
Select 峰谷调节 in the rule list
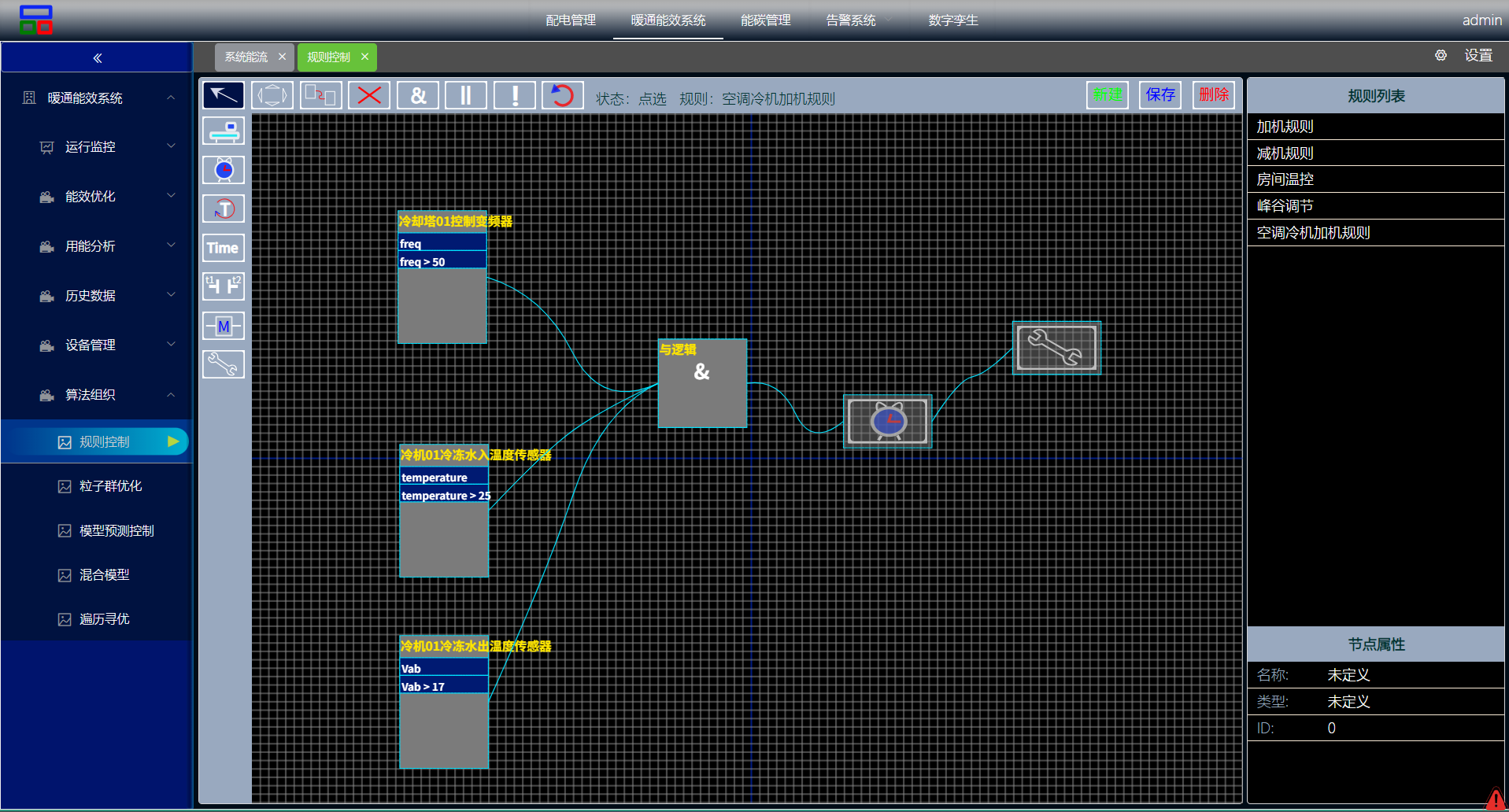1285,206
